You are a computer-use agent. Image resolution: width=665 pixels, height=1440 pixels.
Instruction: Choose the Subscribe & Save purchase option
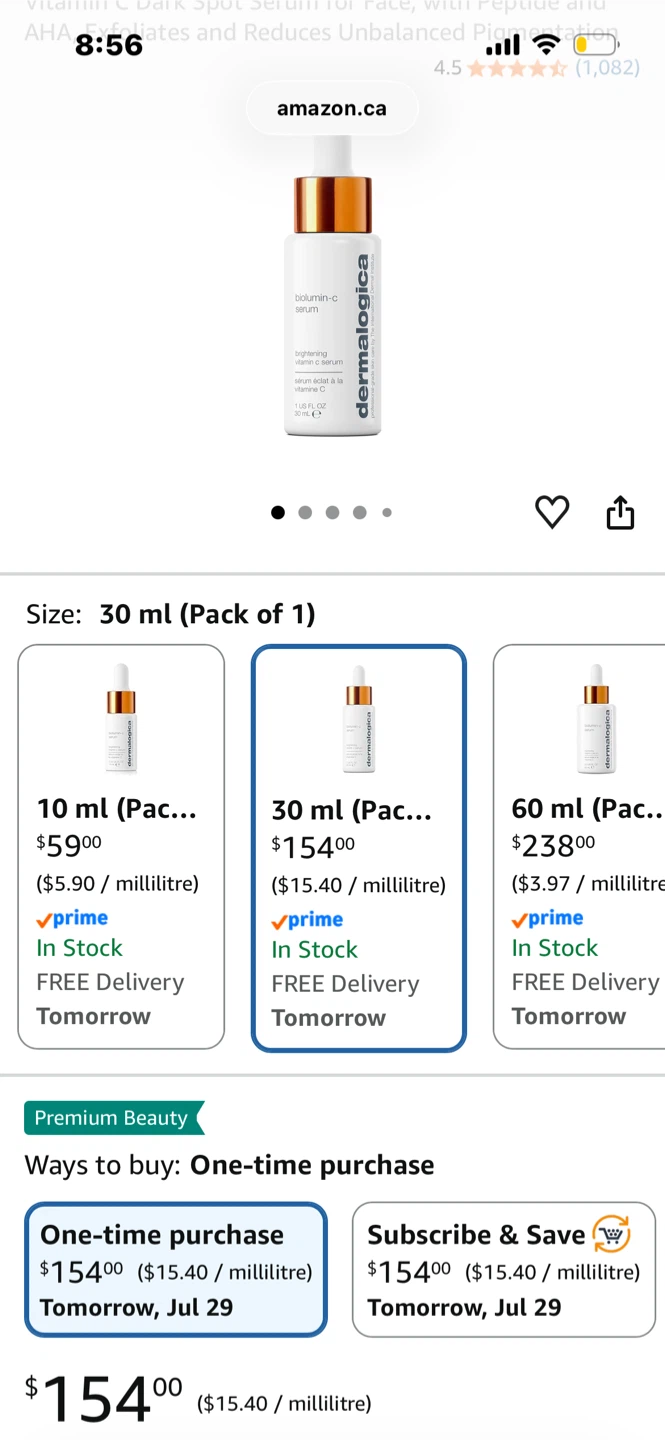pyautogui.click(x=504, y=1270)
